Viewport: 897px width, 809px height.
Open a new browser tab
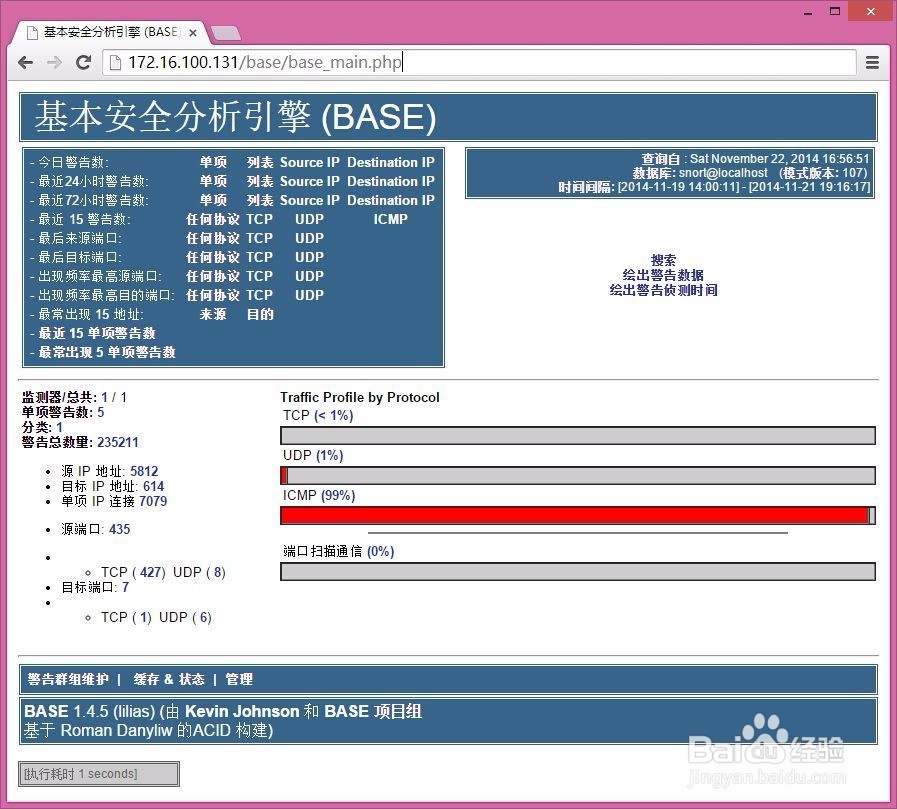click(x=225, y=31)
